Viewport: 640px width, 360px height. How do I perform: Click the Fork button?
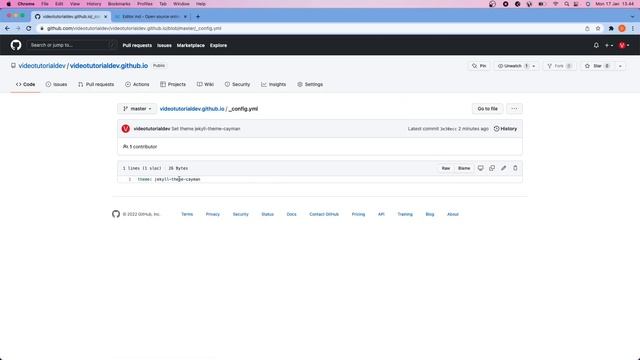[560, 66]
